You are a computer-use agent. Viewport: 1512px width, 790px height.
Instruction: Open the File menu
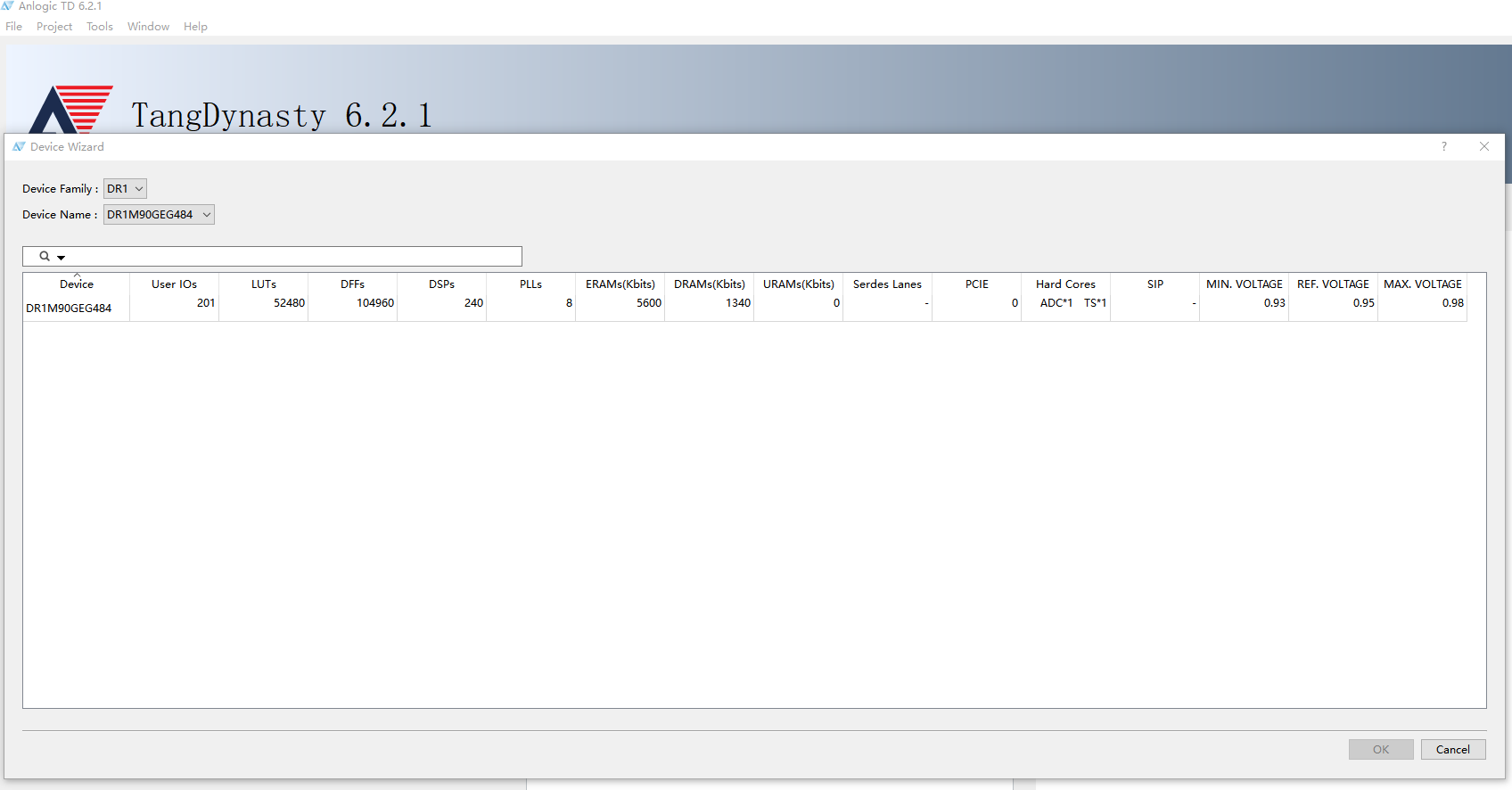(x=13, y=27)
